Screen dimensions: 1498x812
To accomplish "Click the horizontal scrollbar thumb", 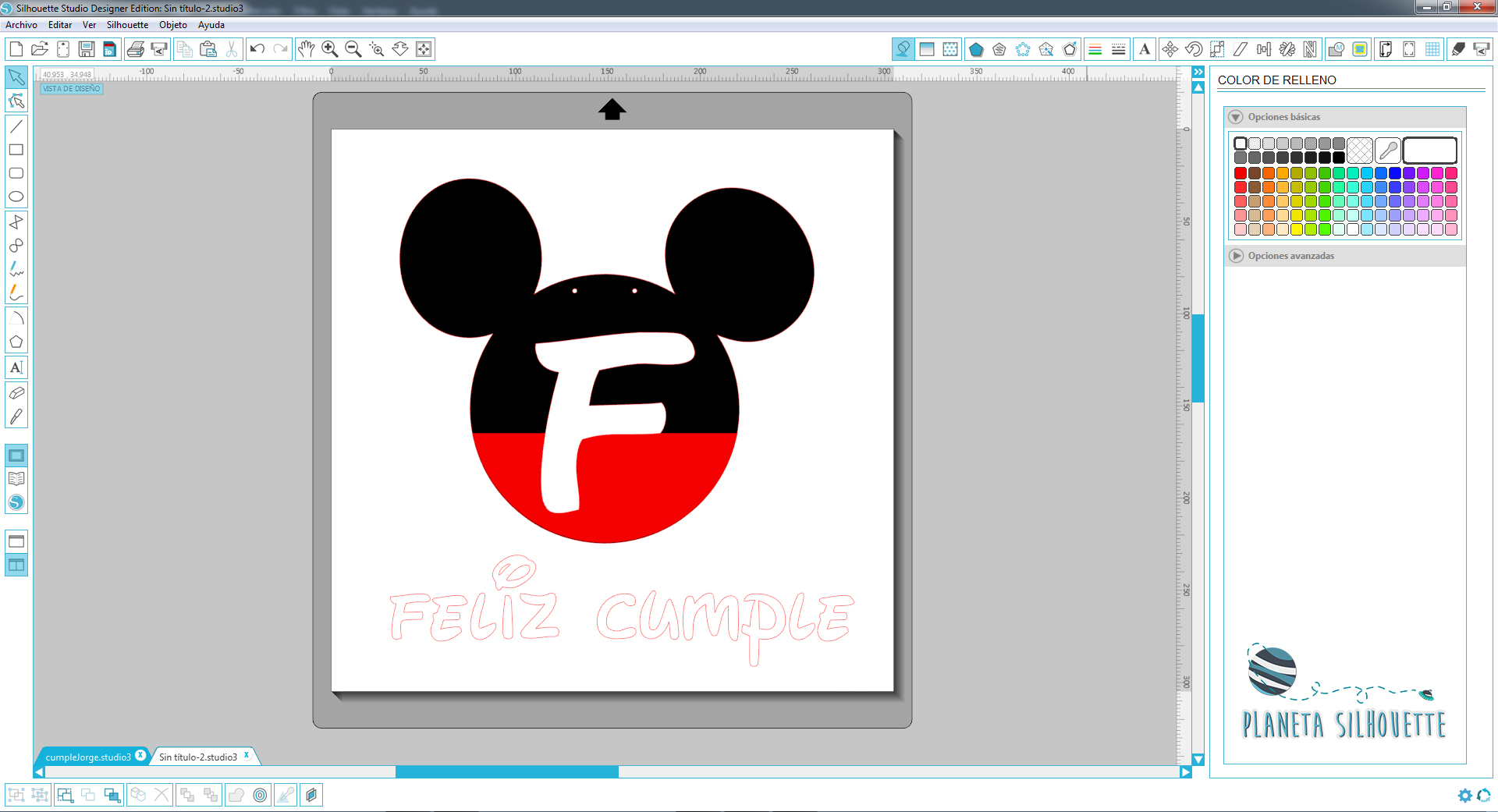I will (x=507, y=772).
